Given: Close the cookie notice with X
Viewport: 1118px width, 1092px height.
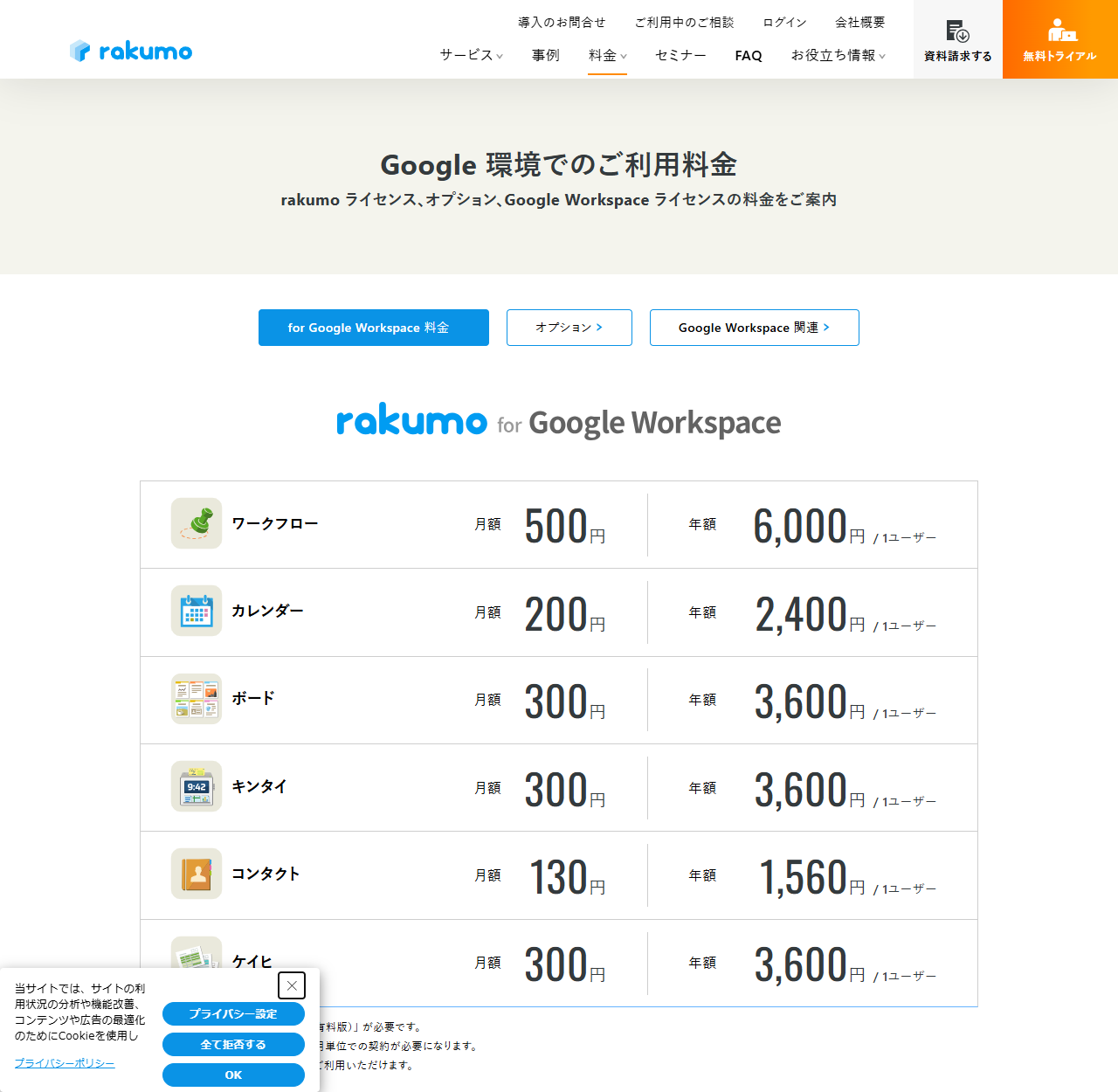Looking at the screenshot, I should click(292, 985).
